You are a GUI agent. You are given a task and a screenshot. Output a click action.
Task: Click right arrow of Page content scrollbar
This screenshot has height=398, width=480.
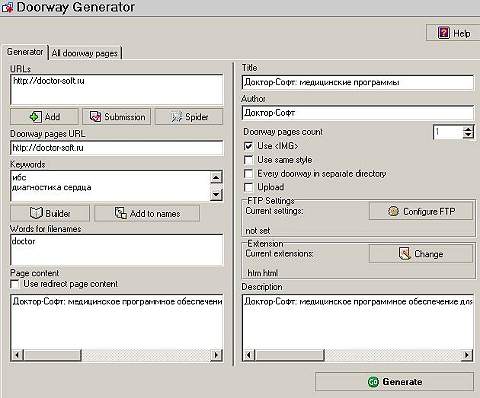point(216,355)
